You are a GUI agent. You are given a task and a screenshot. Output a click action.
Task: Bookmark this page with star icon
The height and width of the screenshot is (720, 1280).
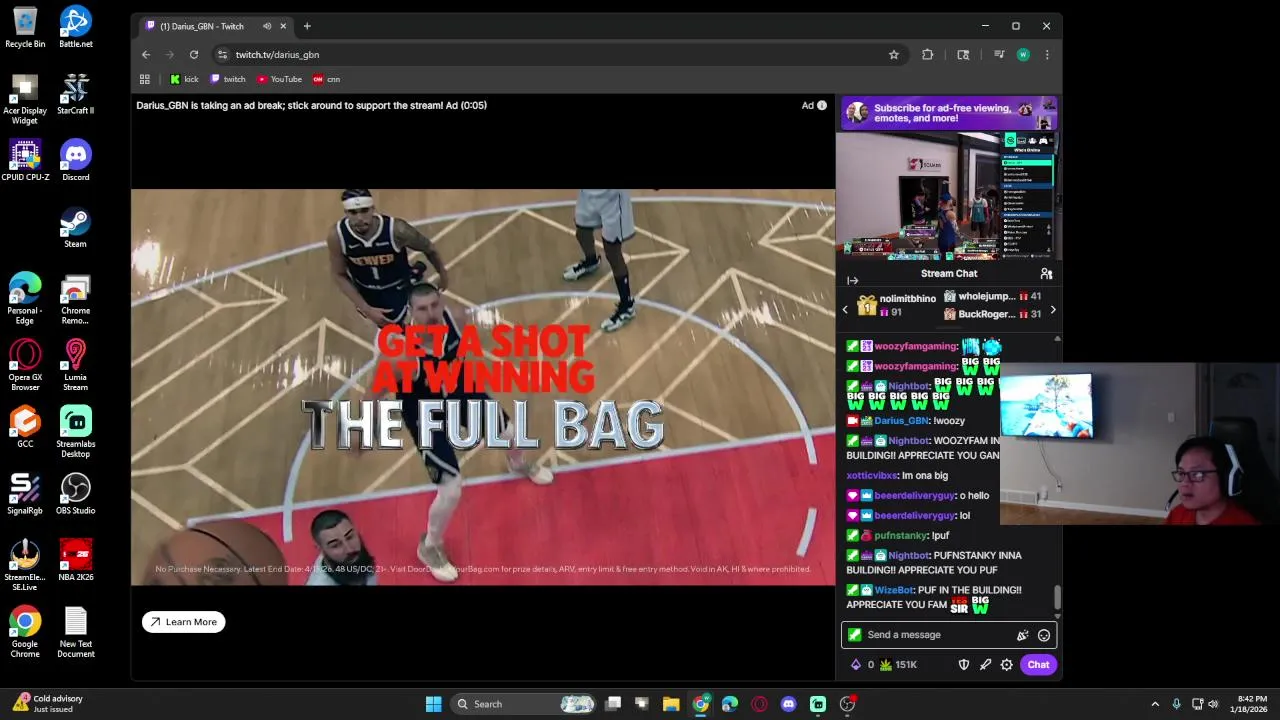pos(894,55)
